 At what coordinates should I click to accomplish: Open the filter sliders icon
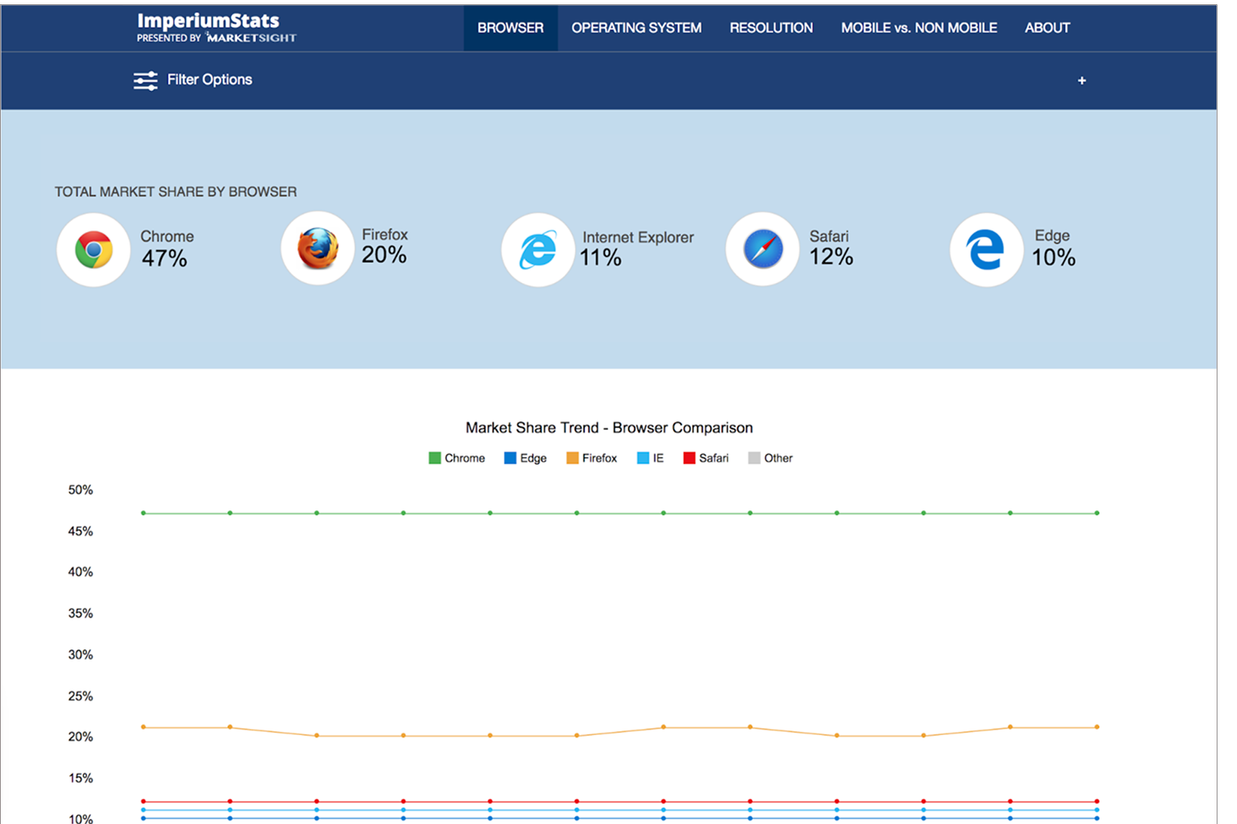pos(146,81)
